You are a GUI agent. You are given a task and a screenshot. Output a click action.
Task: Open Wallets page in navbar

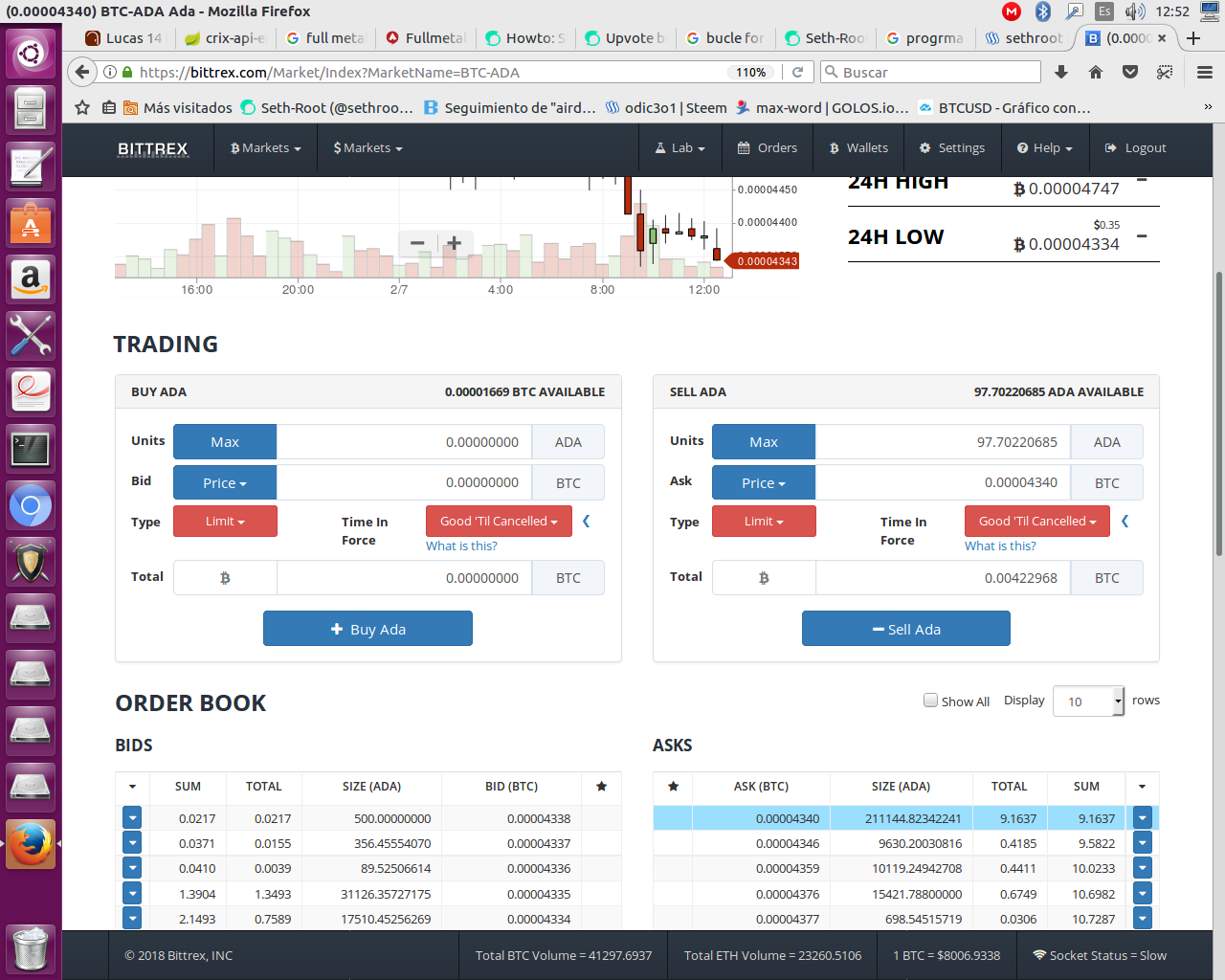(858, 148)
